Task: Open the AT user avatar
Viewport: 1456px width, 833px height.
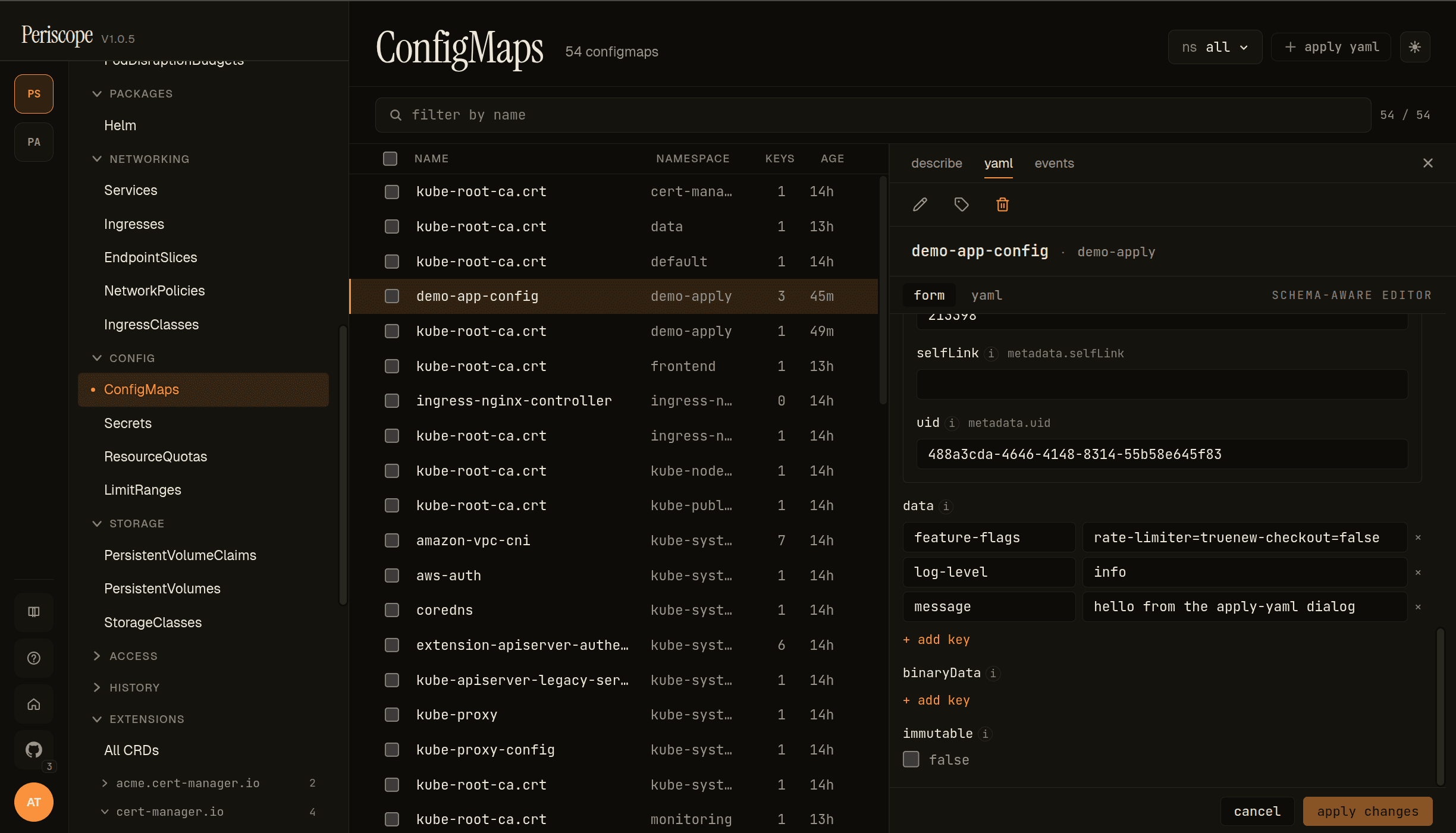Action: tap(34, 802)
